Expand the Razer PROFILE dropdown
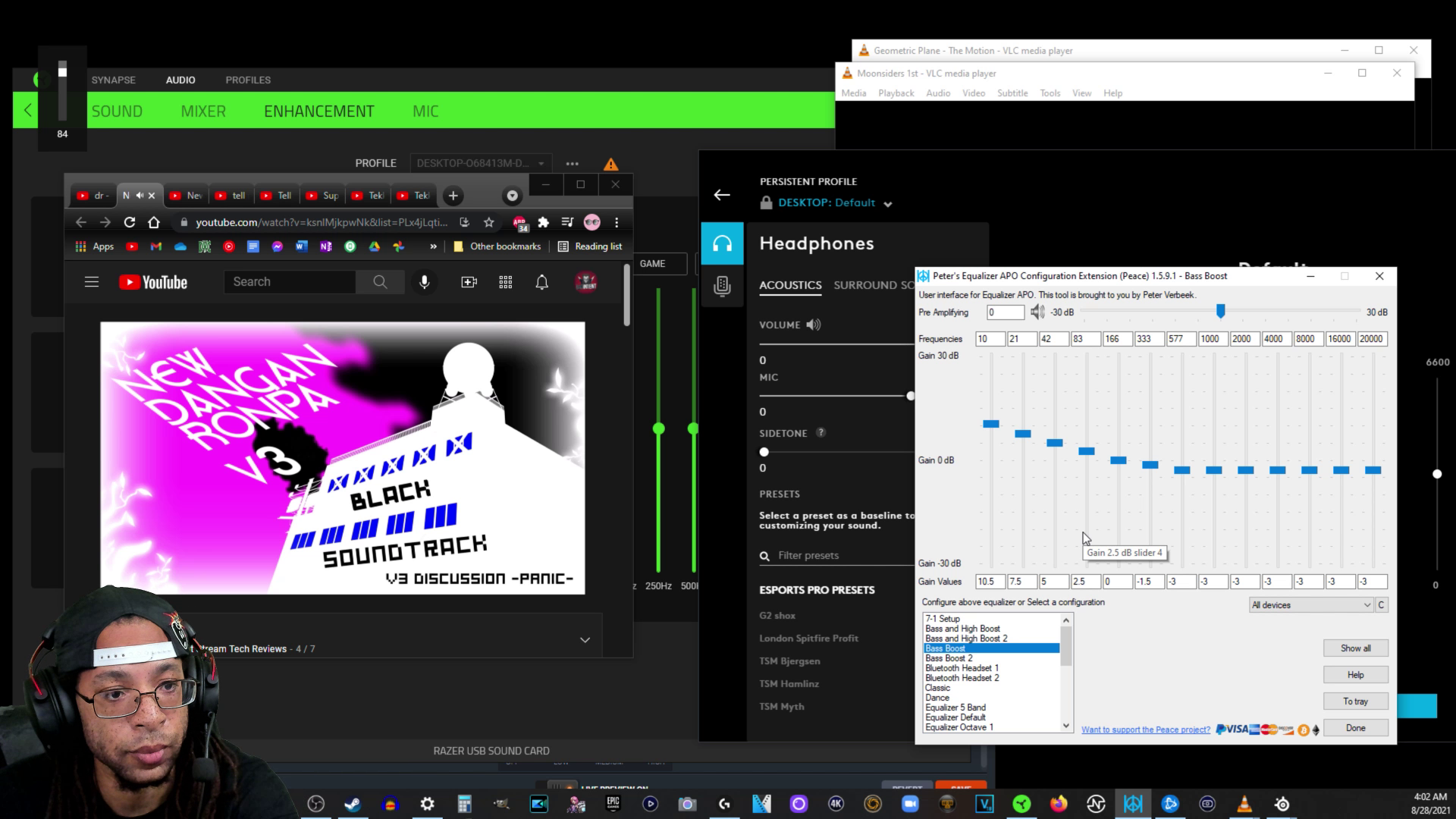Screen dimensions: 1456x819 481,163
